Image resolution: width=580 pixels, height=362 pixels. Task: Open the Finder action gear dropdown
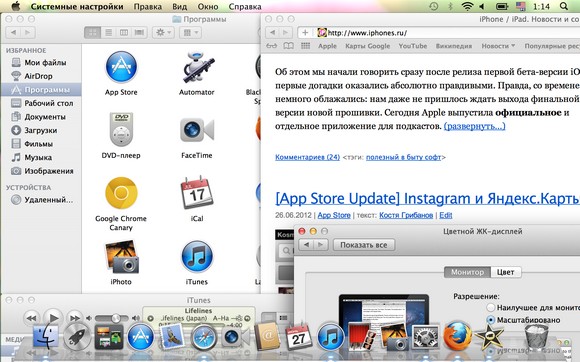pyautogui.click(x=163, y=33)
